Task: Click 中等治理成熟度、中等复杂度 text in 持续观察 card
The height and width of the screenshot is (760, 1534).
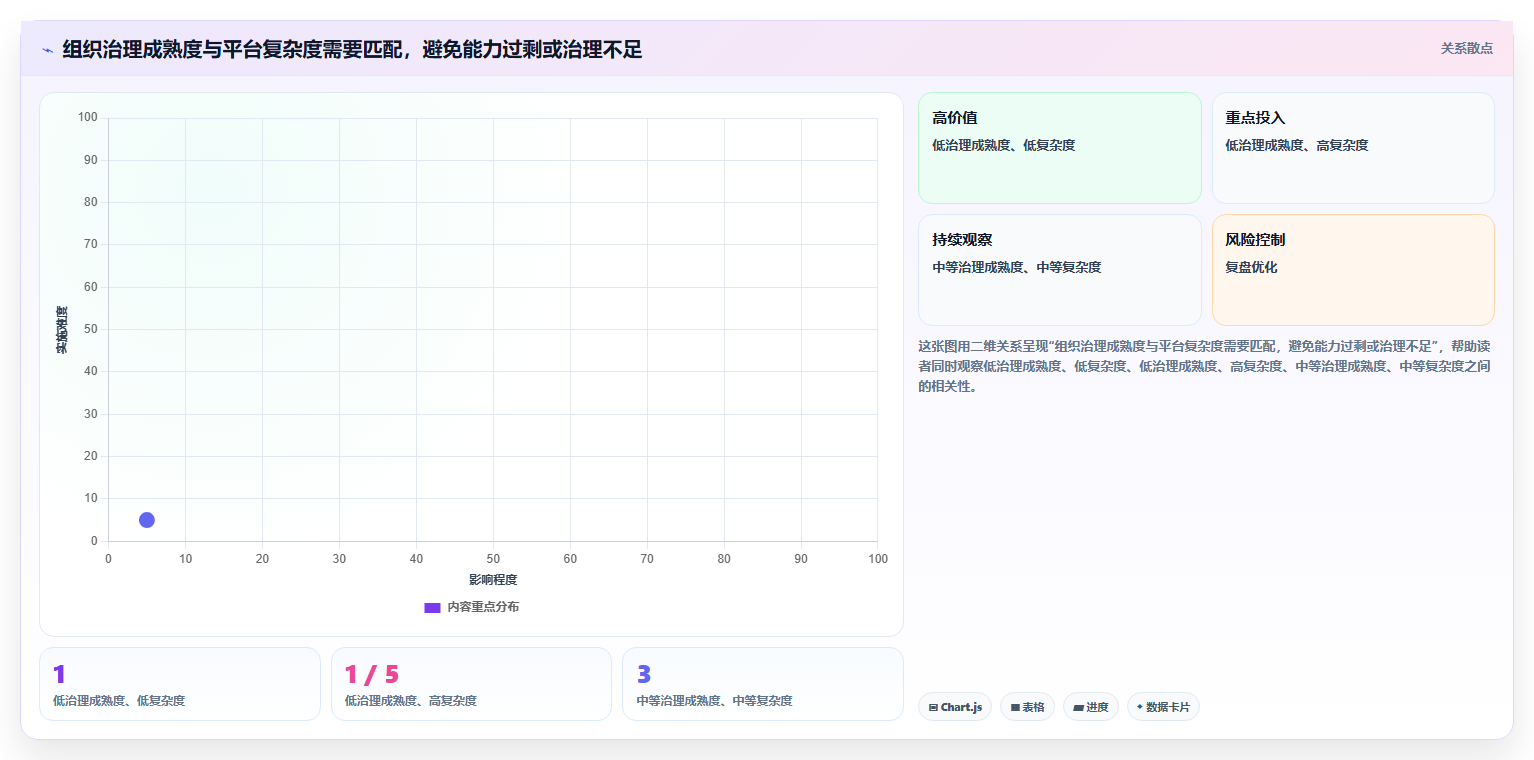Action: pyautogui.click(x=1017, y=268)
